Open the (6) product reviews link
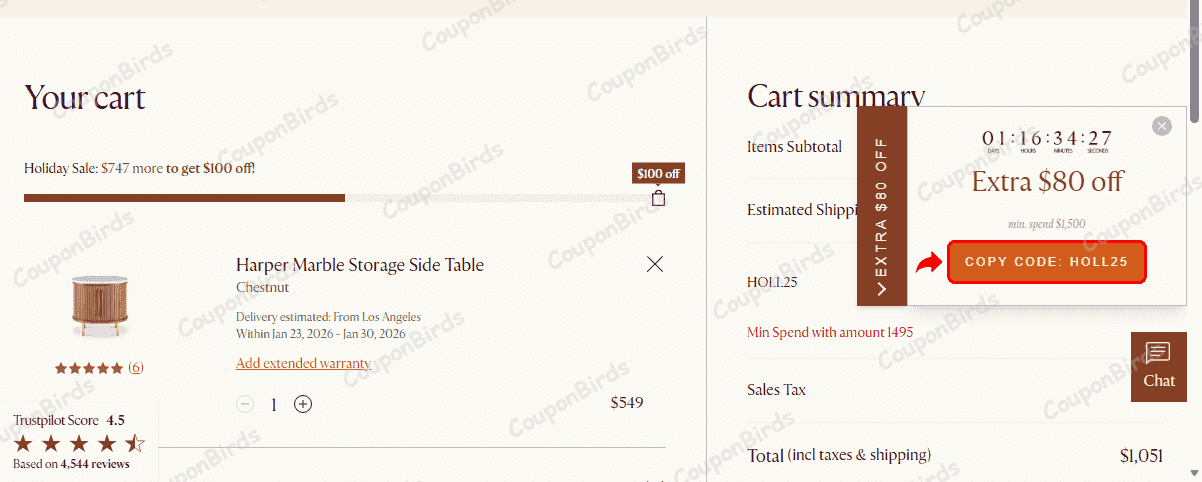Image resolution: width=1202 pixels, height=482 pixels. pos(136,367)
